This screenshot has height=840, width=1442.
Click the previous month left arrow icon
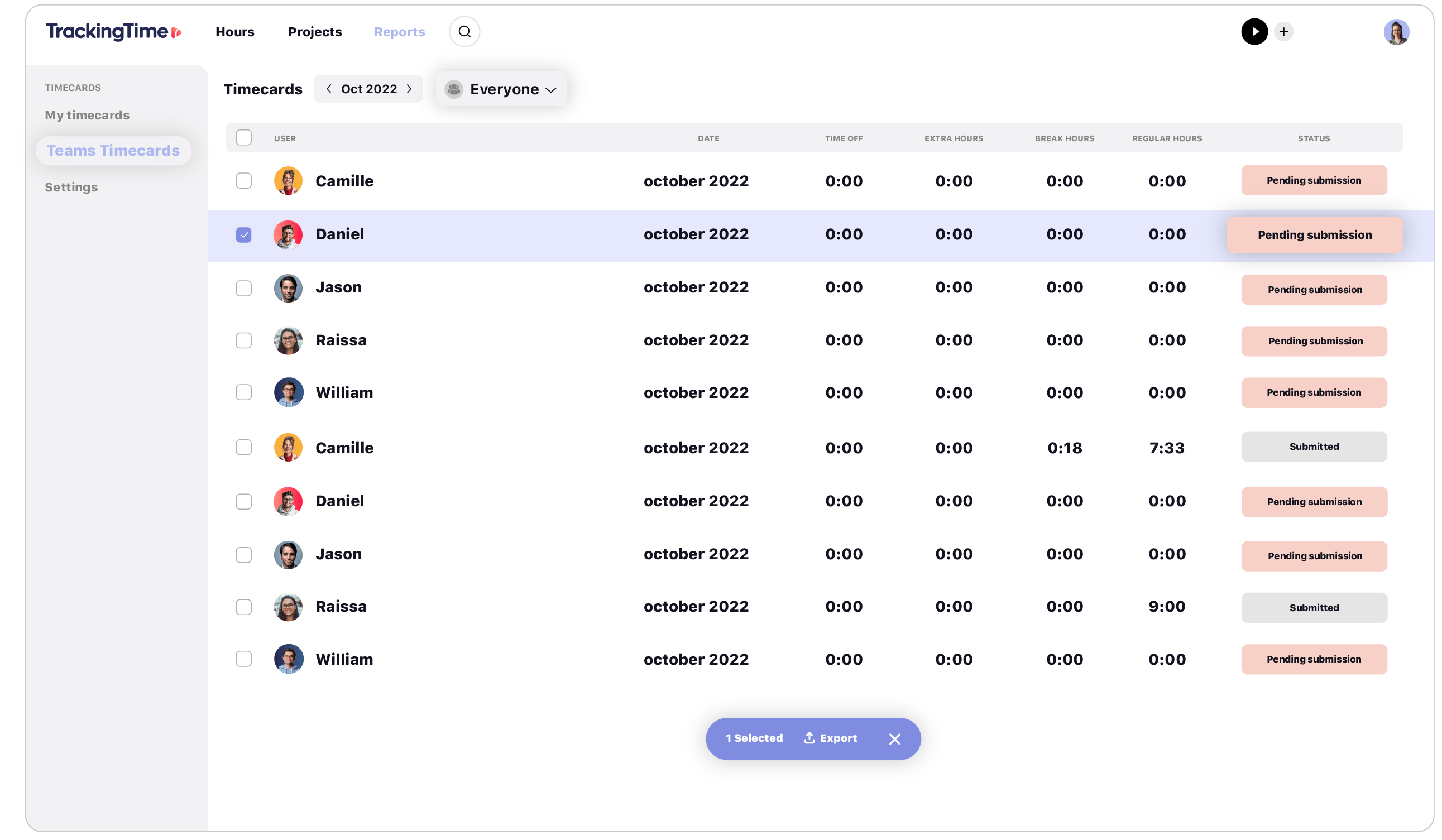pos(329,89)
